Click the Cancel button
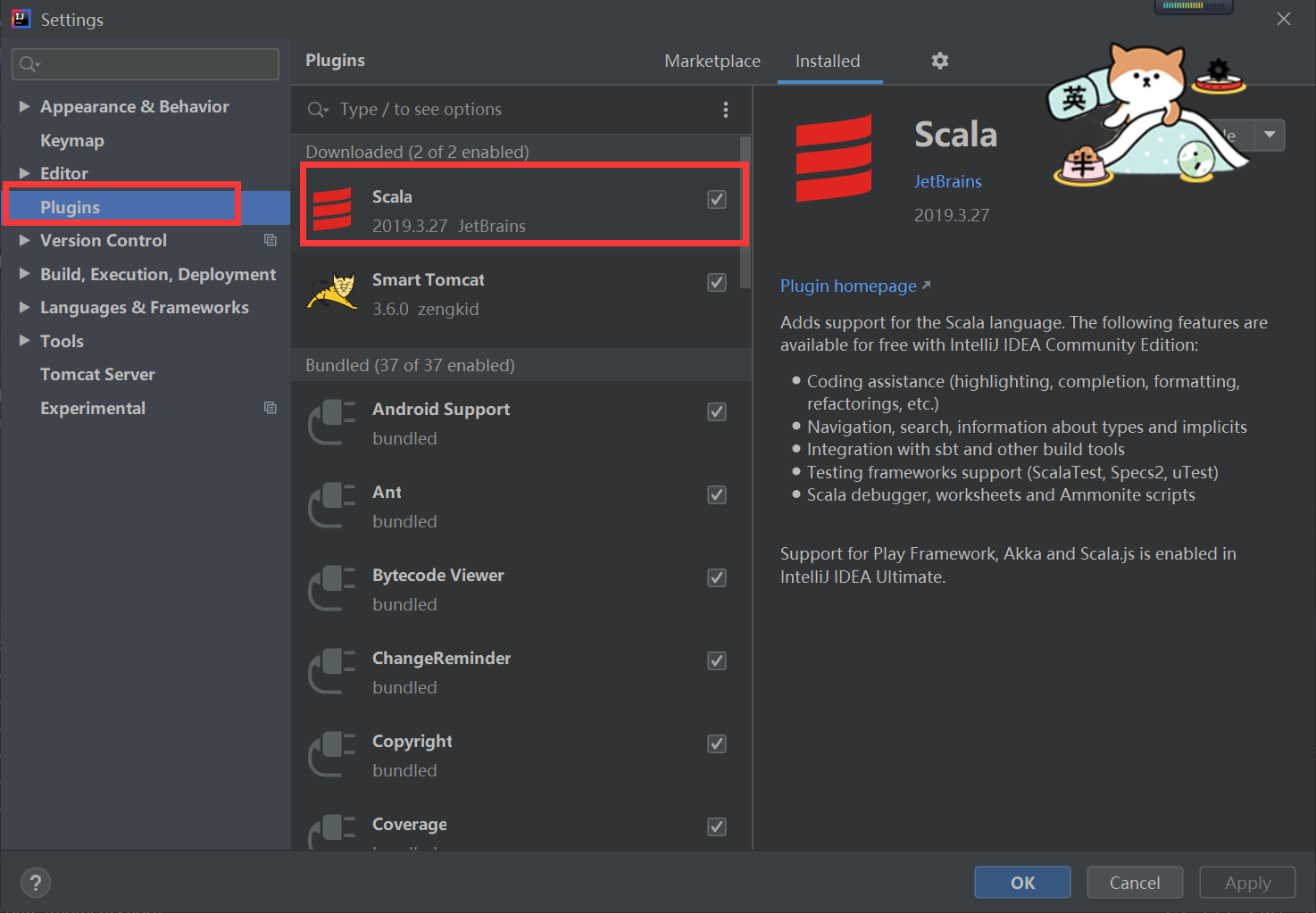The width and height of the screenshot is (1316, 913). coord(1135,883)
